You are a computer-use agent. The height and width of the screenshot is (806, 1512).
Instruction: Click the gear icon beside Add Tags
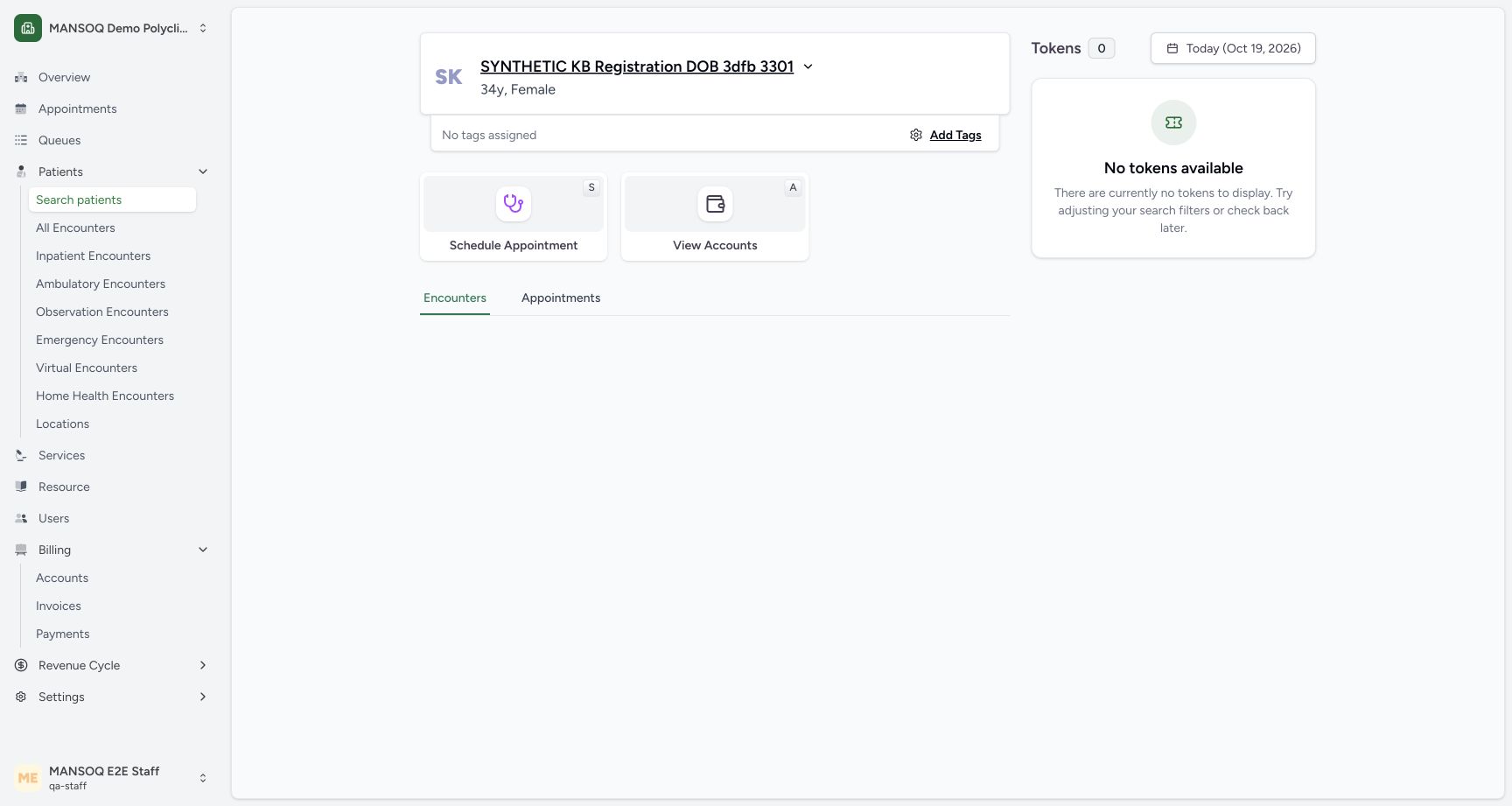(916, 135)
